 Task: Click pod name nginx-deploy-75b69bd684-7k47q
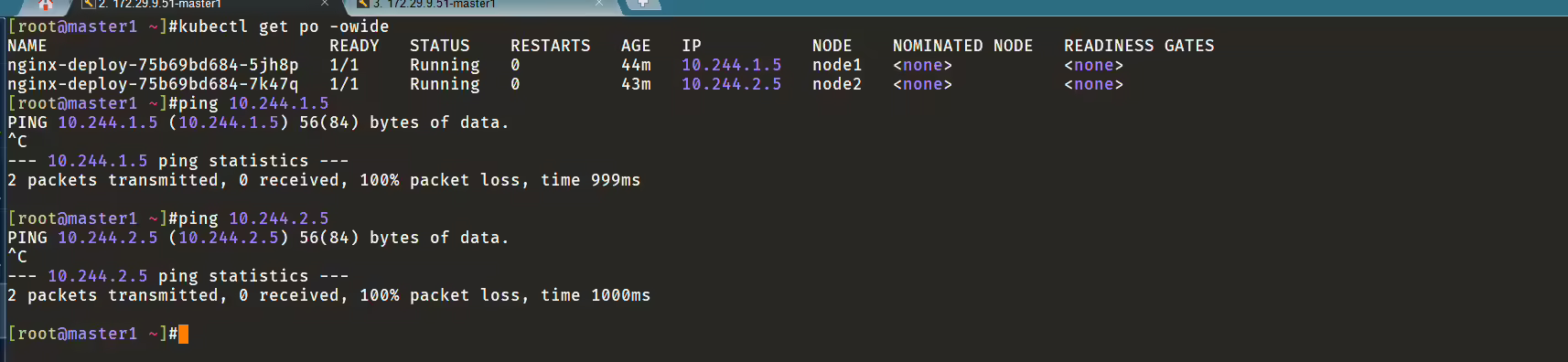[153, 84]
